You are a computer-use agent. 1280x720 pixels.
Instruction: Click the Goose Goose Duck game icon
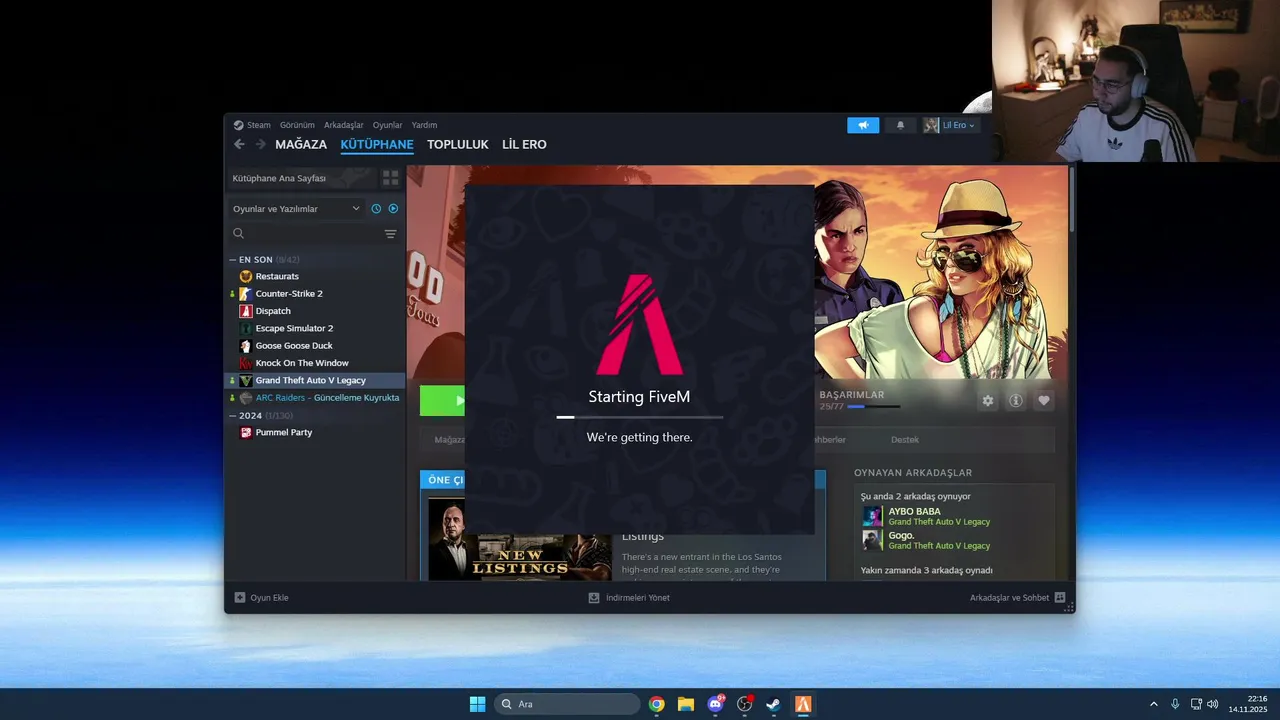[x=246, y=346]
